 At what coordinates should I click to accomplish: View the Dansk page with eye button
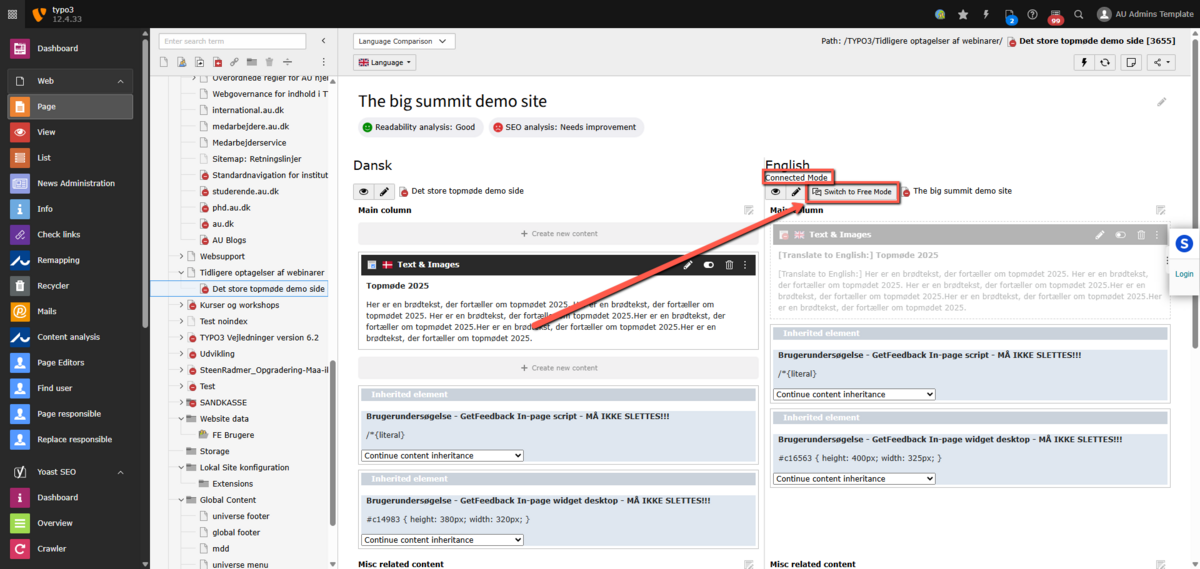[x=364, y=191]
